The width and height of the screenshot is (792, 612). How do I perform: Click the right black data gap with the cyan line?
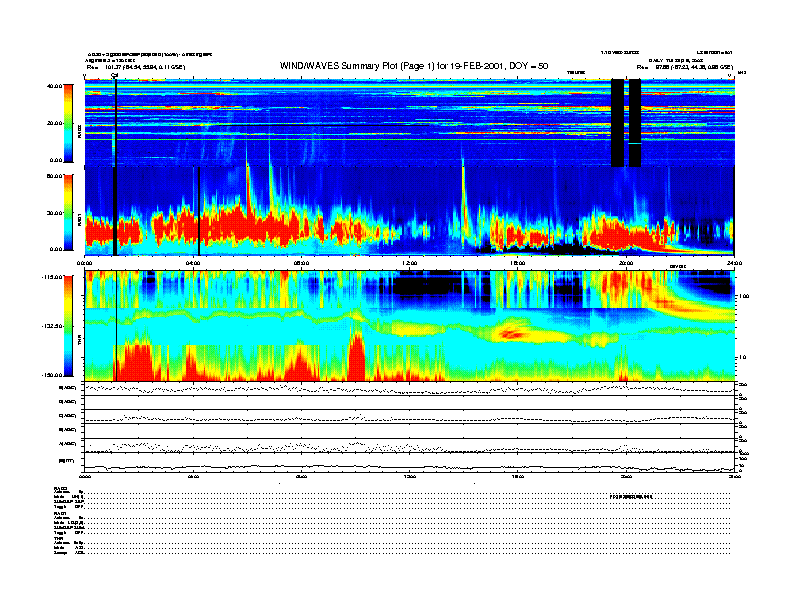tap(635, 123)
